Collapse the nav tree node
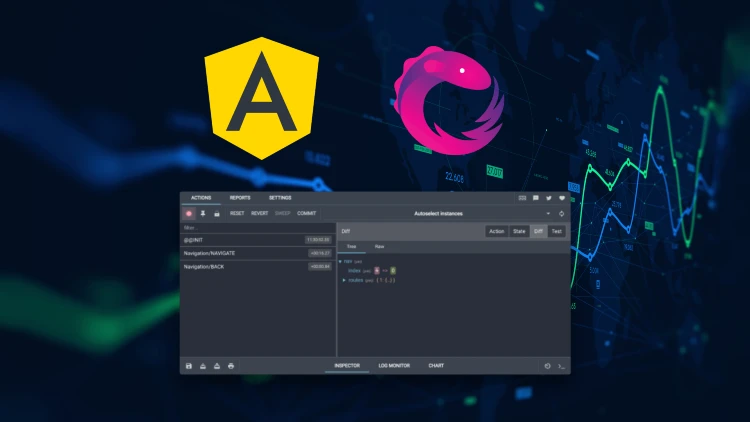The image size is (750, 422). pyautogui.click(x=341, y=262)
